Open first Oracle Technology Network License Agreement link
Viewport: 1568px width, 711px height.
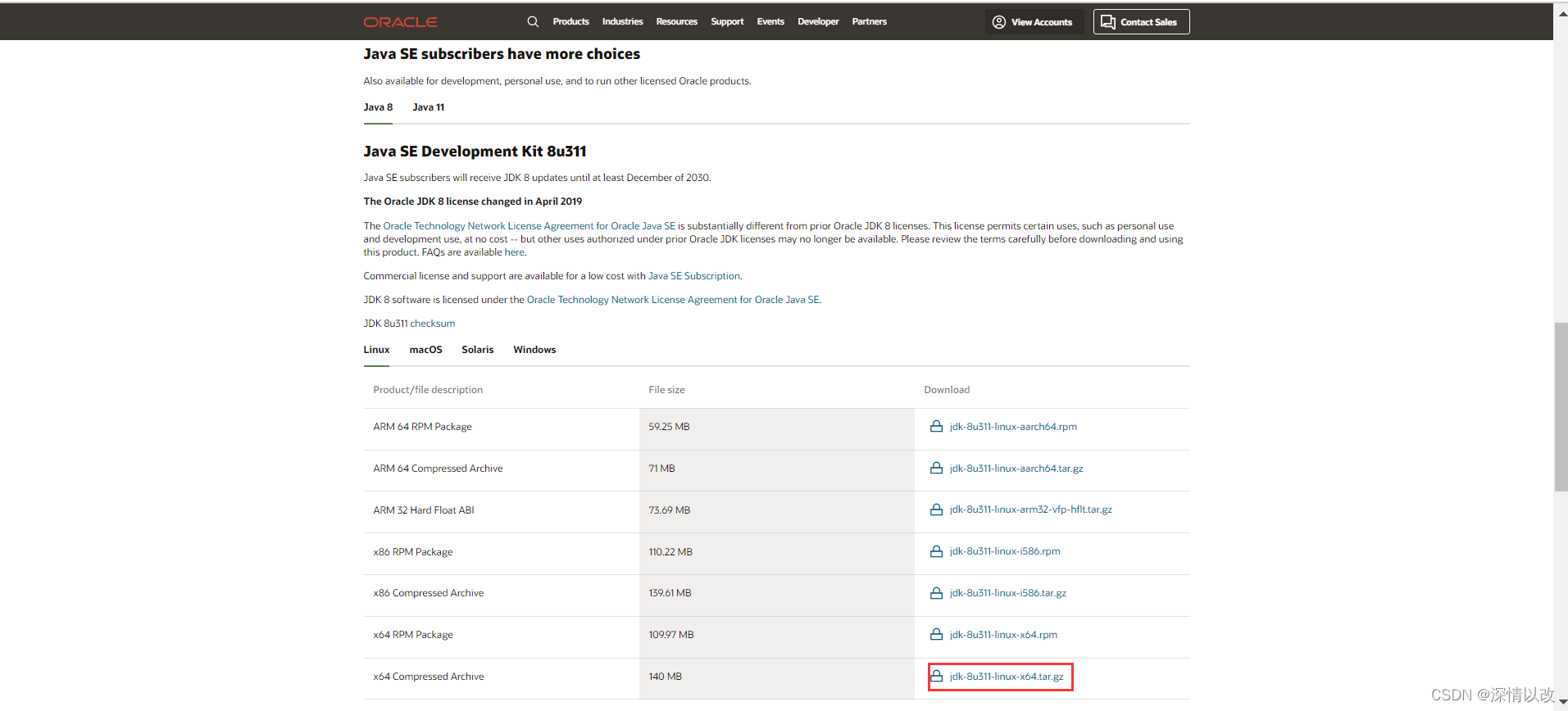coord(529,226)
